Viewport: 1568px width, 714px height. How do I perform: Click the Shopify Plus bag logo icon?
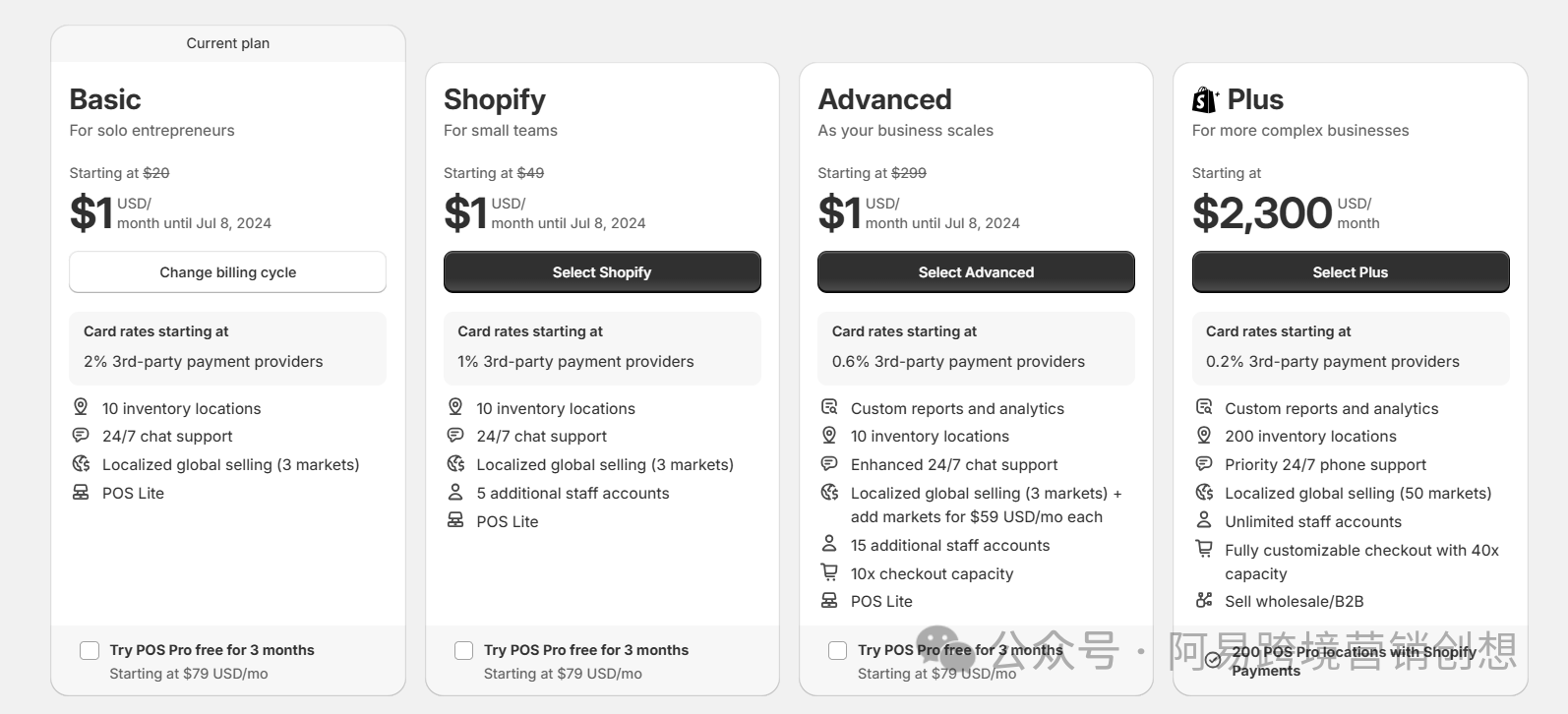(1205, 99)
